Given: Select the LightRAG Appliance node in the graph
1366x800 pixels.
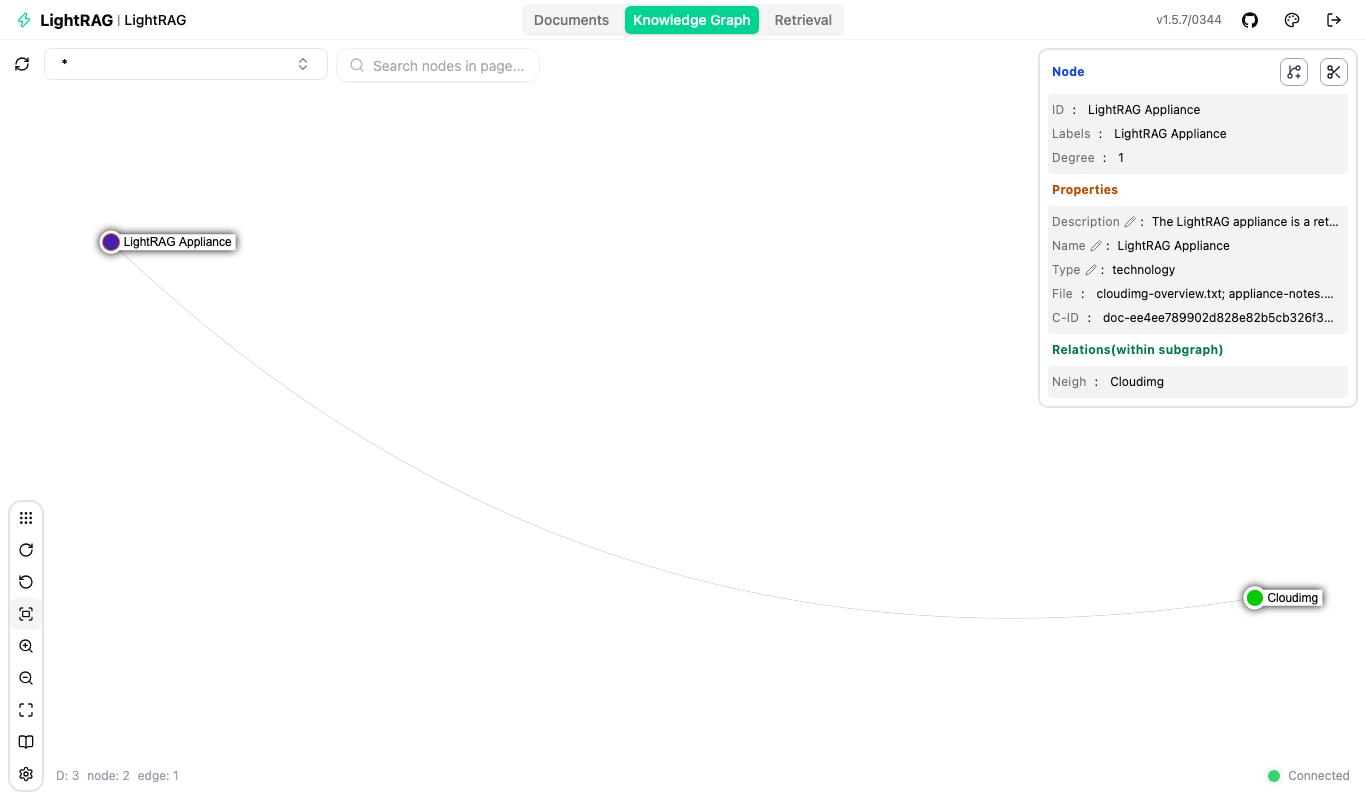Looking at the screenshot, I should tap(111, 242).
